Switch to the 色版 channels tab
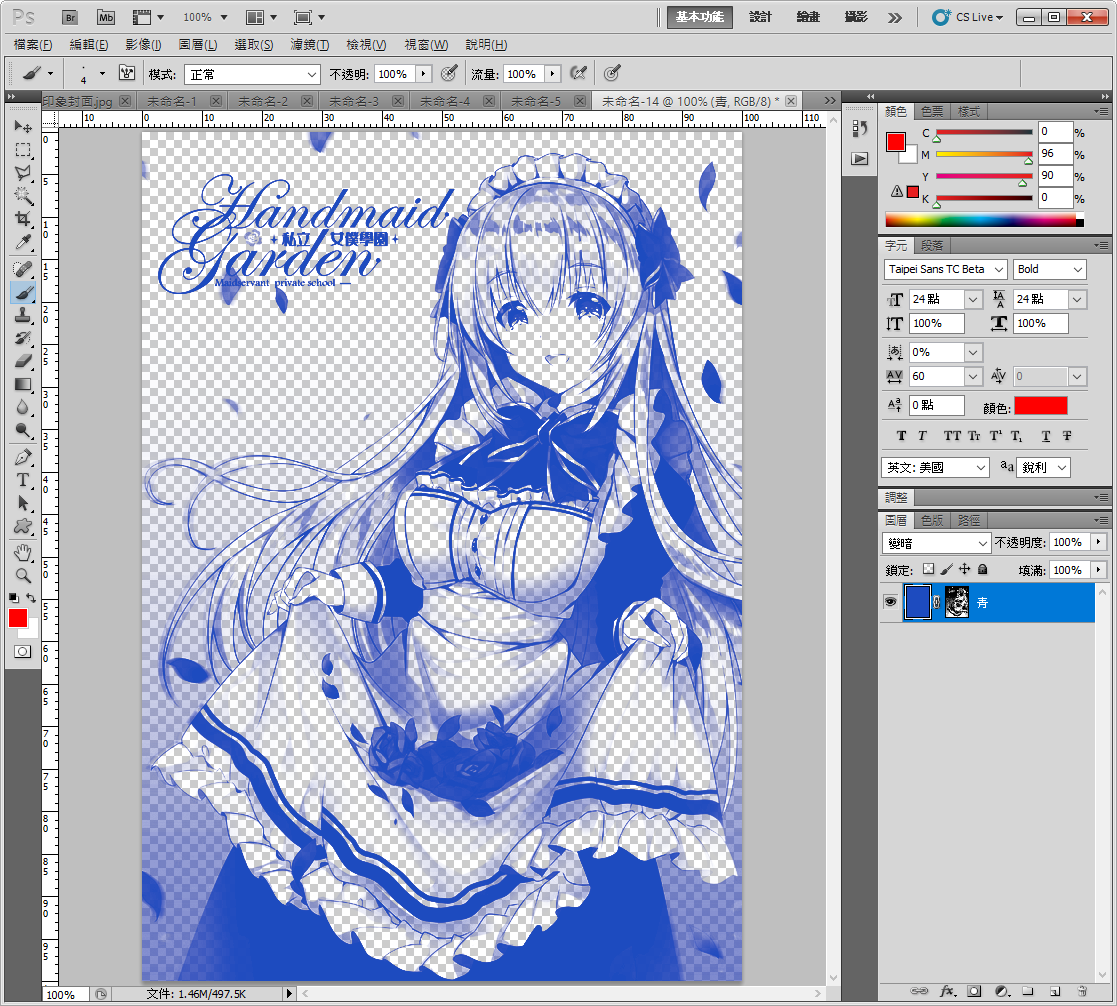This screenshot has height=1006, width=1117. tap(932, 520)
